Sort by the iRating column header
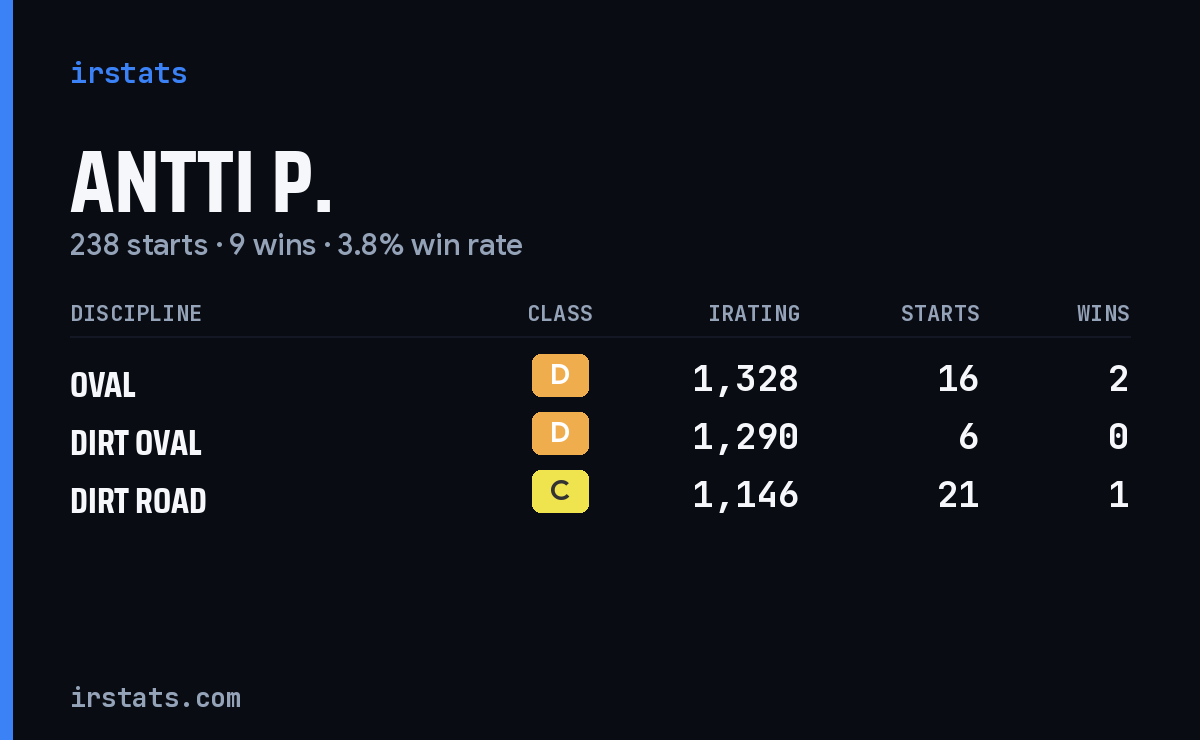This screenshot has height=740, width=1200. (x=754, y=314)
